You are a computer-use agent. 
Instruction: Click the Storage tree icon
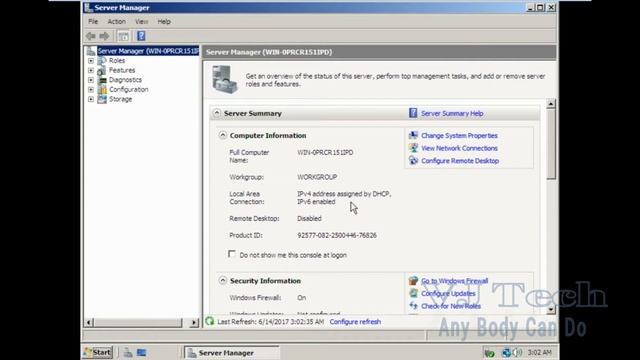click(x=102, y=99)
